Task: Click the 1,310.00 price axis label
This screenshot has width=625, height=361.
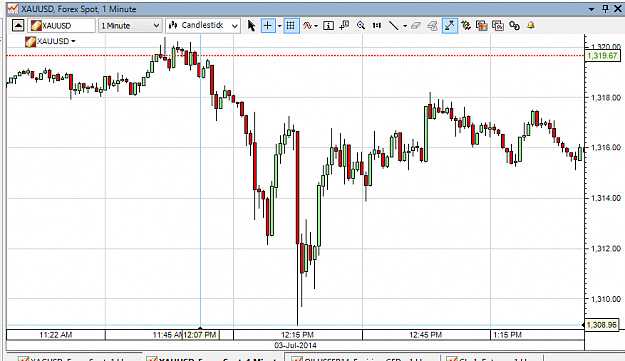Action: coord(605,299)
